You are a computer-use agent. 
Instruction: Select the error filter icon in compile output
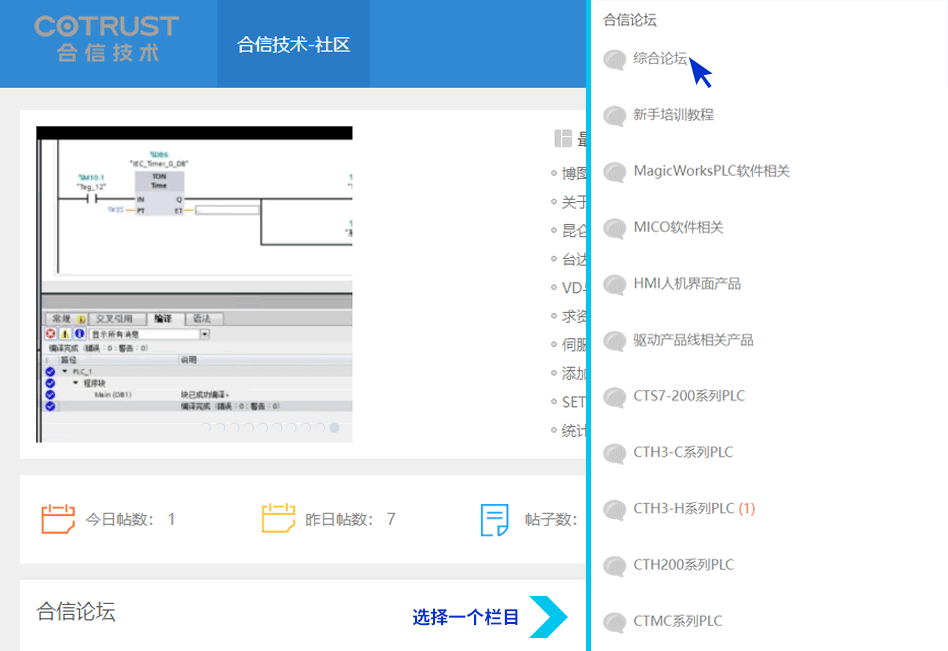click(49, 333)
